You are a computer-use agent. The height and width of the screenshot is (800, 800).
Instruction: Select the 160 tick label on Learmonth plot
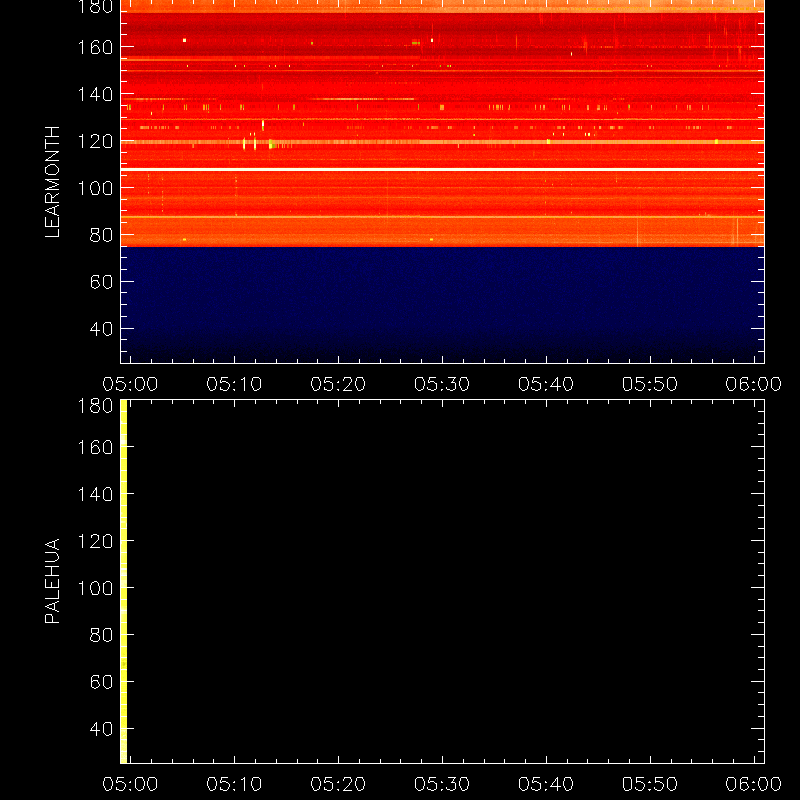[95, 47]
